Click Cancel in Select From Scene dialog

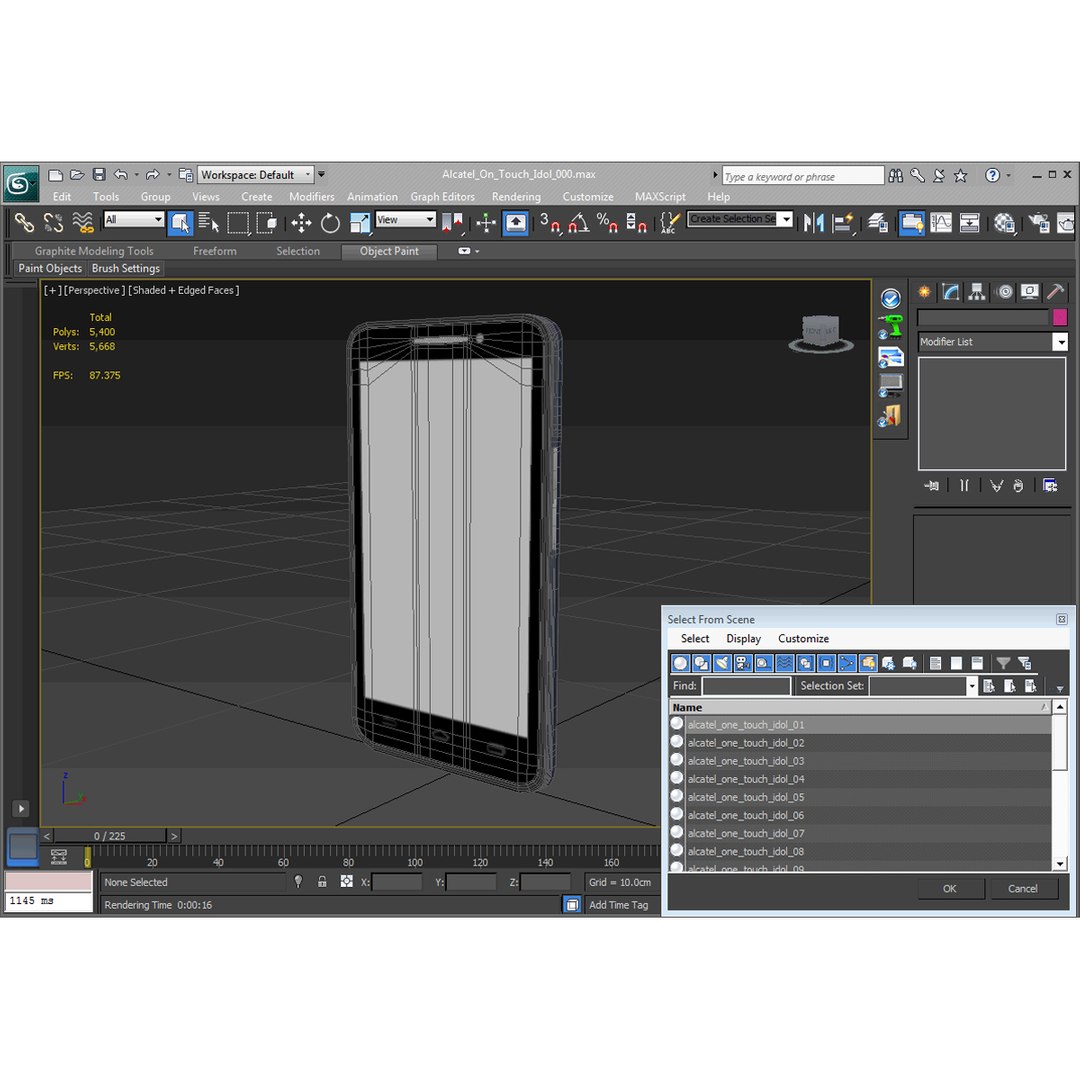pyautogui.click(x=1022, y=889)
